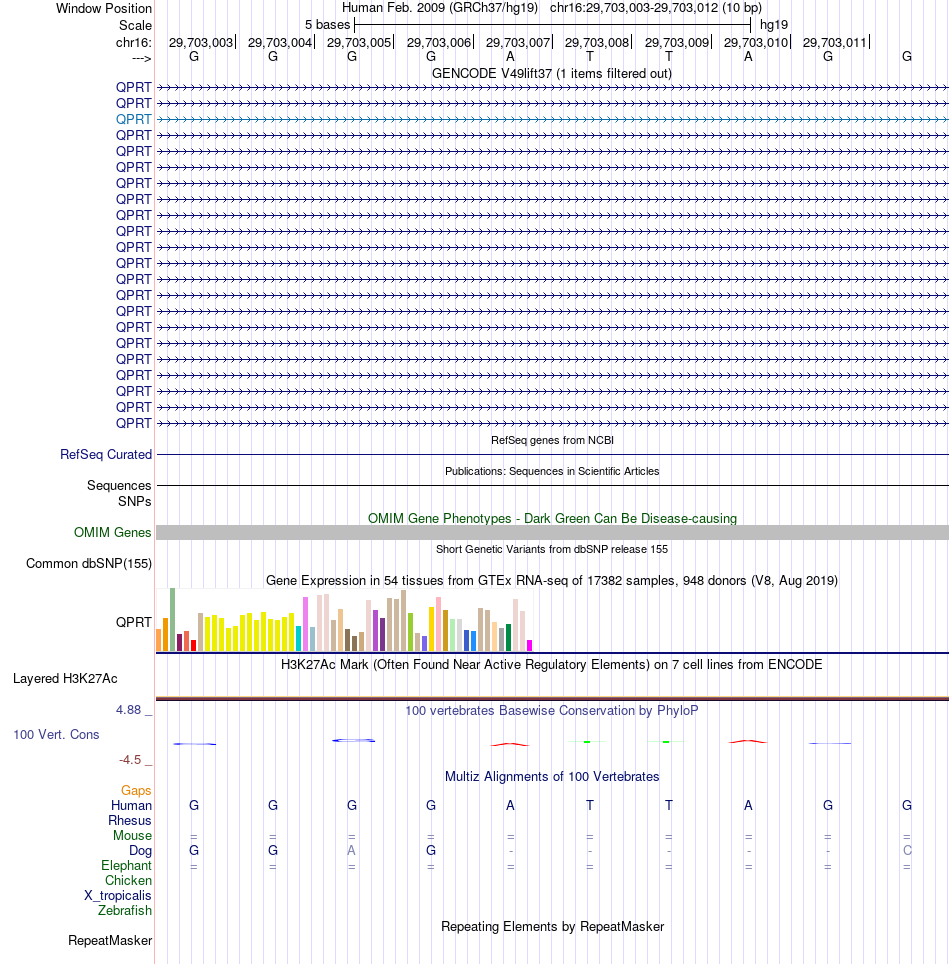Viewport: 950px width, 964px height.
Task: Click the Scale label on the left
Action: pyautogui.click(x=135, y=26)
